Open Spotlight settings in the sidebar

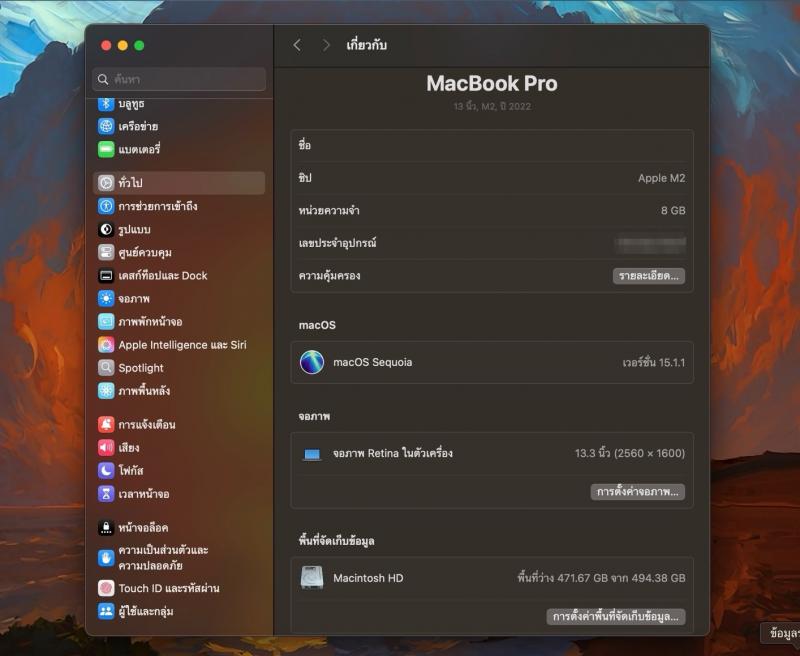click(180, 368)
